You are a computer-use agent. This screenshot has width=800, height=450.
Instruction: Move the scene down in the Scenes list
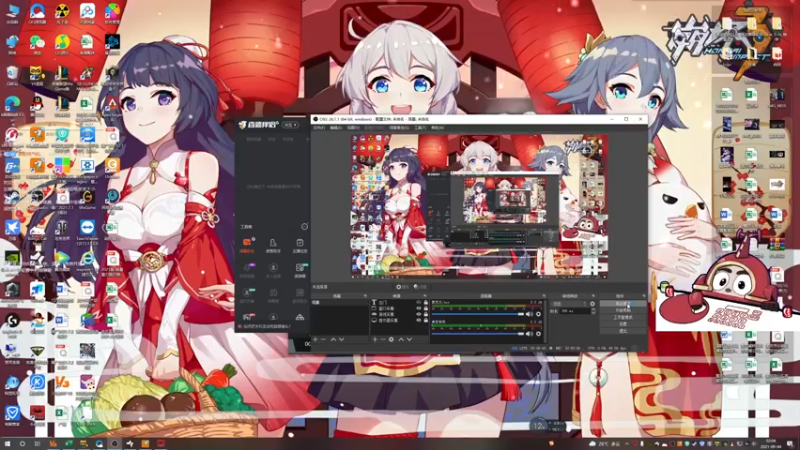341,339
